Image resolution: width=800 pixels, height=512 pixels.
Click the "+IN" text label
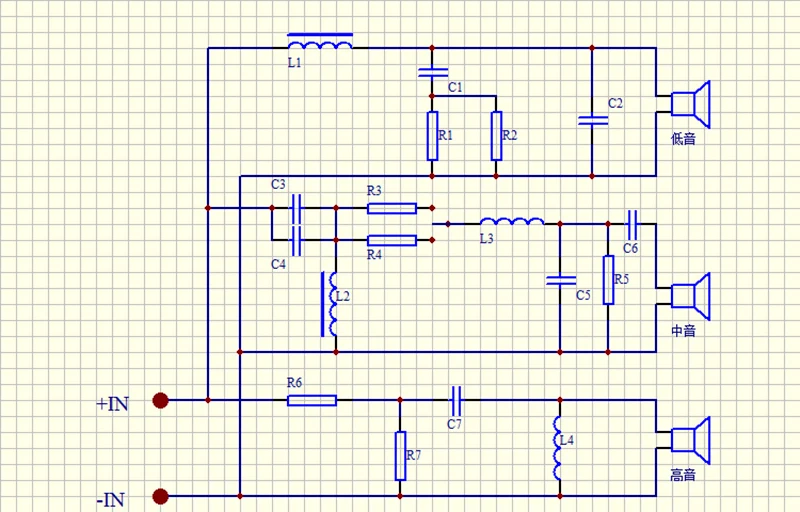[112, 404]
